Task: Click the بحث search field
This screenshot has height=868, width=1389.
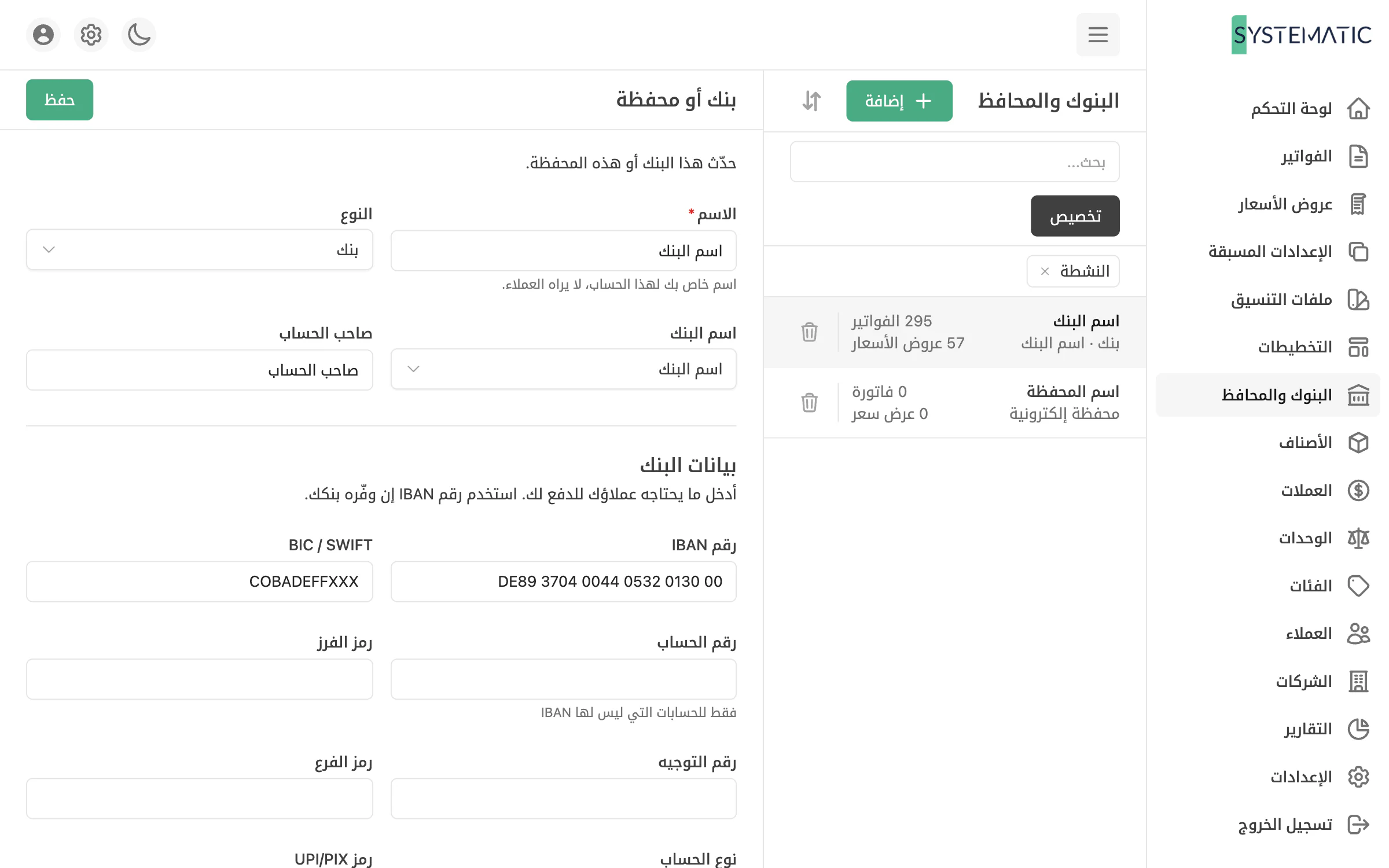Action: coord(954,162)
